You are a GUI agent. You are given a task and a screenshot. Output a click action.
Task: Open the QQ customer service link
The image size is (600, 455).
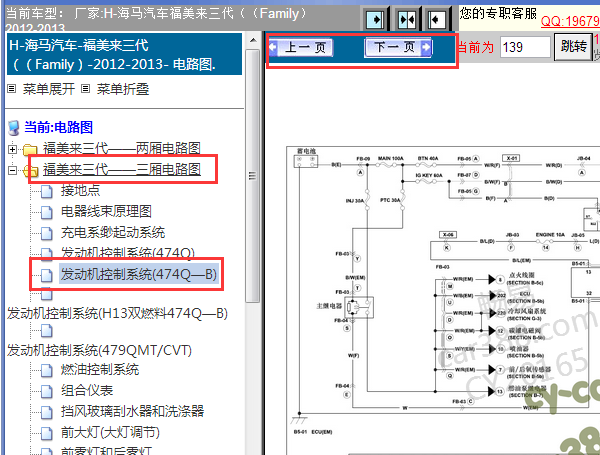pos(570,21)
